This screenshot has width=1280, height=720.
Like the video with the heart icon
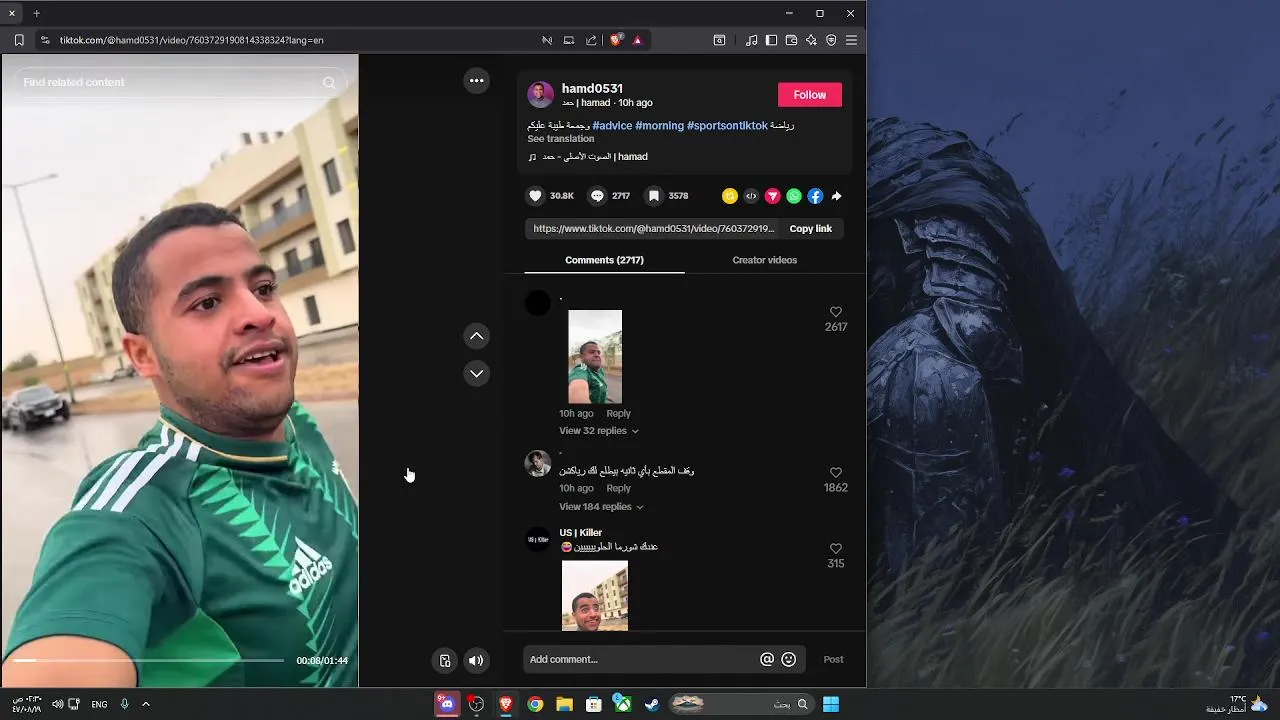536,196
